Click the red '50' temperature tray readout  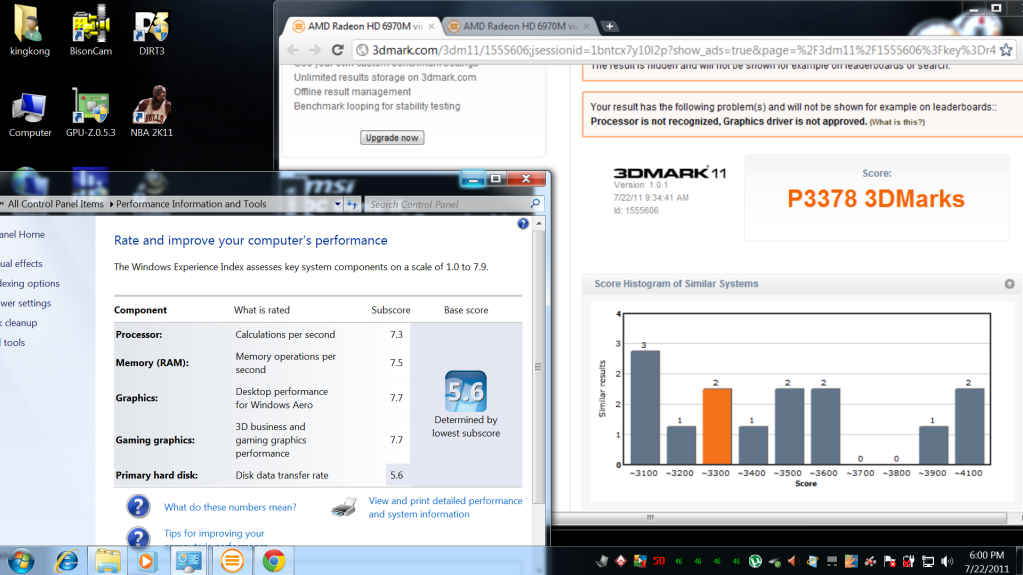tap(659, 561)
